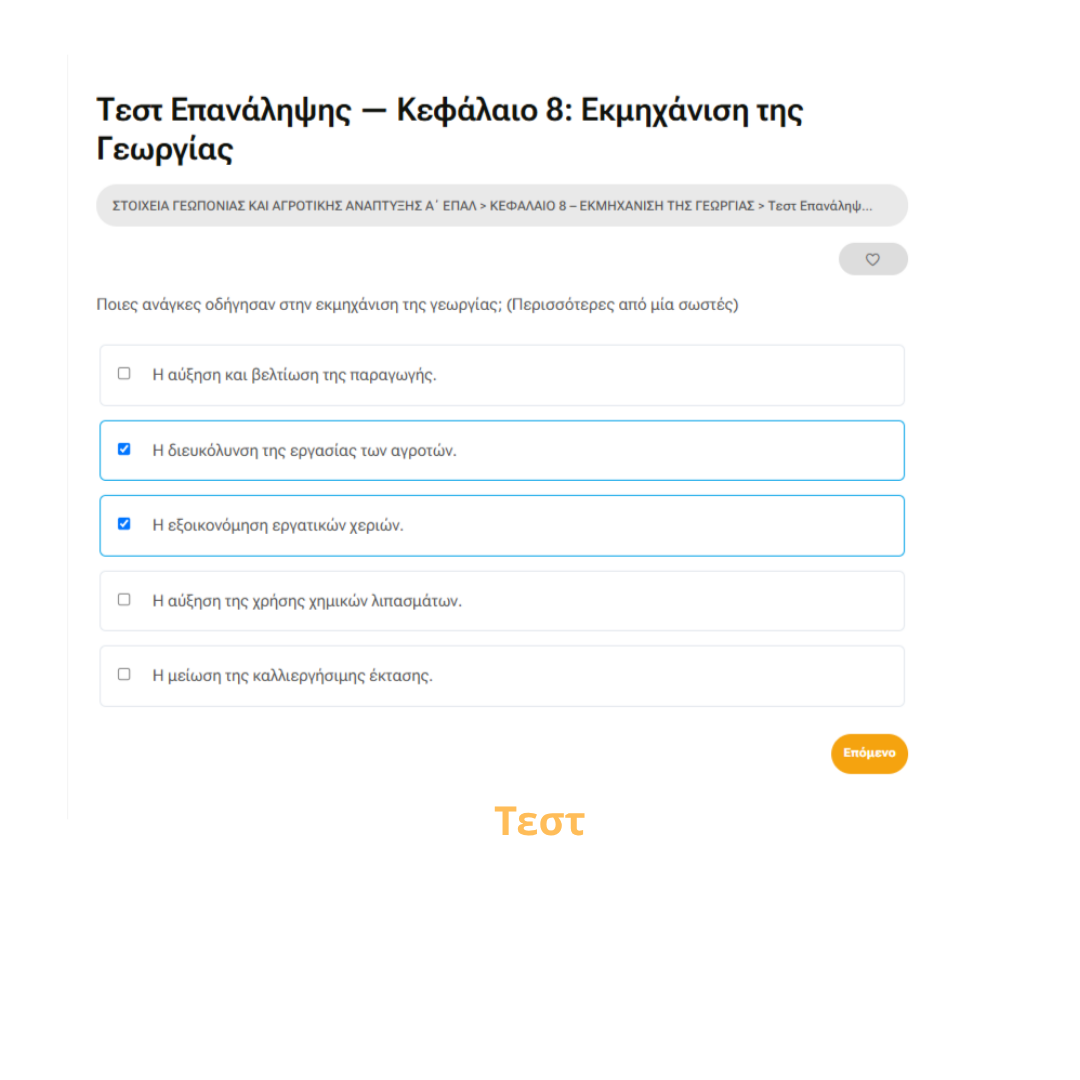Tick the 'μείωση της καλλιεργήσιμης έκτασης' checkbox
Screen dimensions: 1080x1080
click(124, 674)
